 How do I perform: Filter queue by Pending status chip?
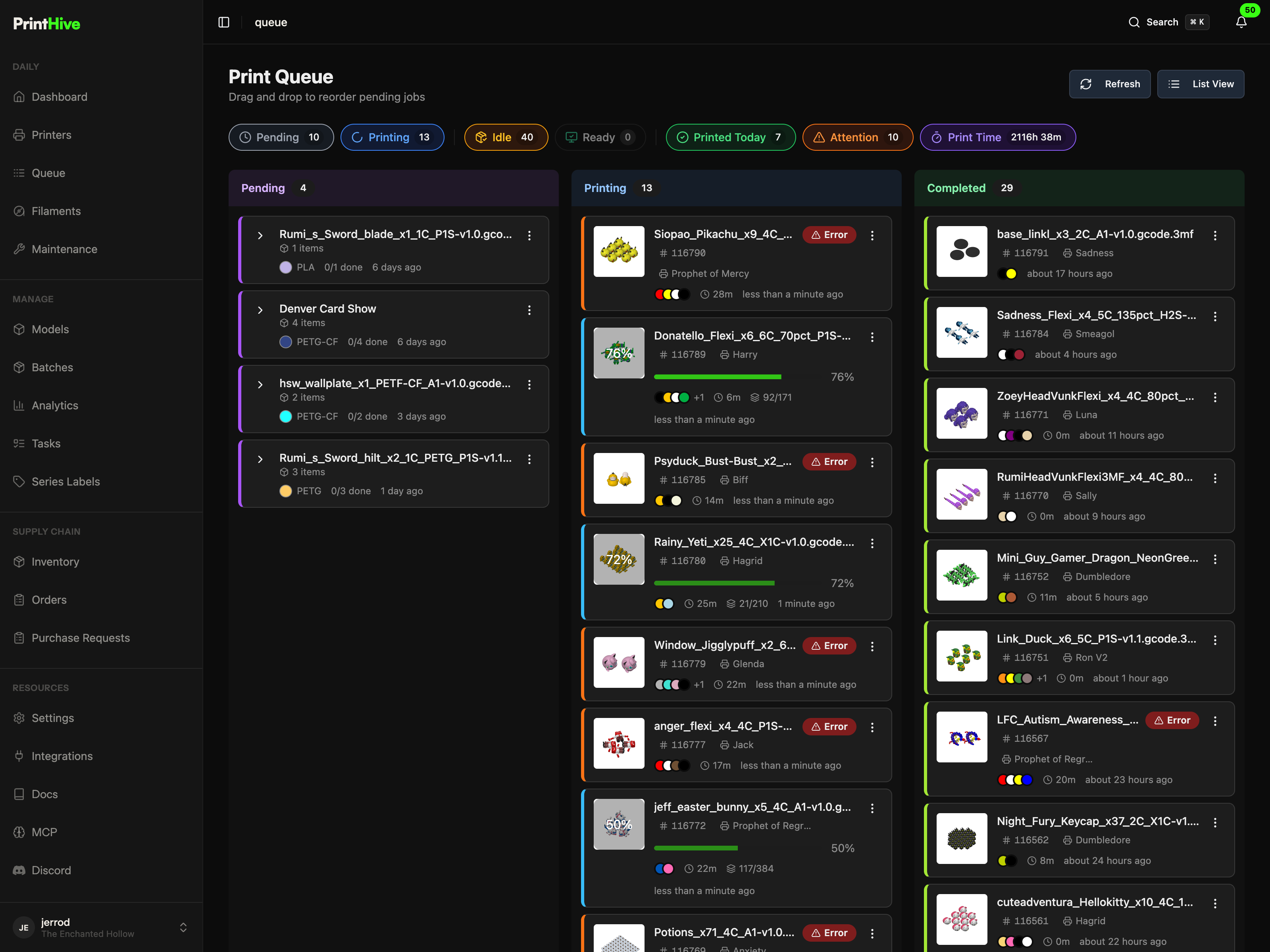[281, 137]
